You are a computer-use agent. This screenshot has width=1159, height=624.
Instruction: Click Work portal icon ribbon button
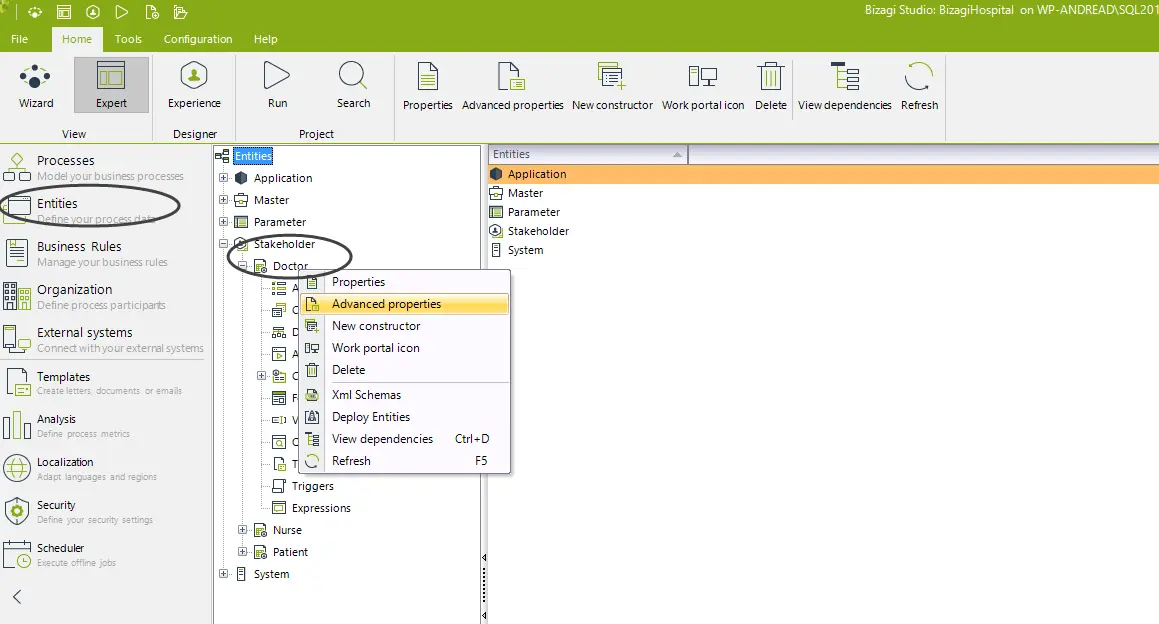(702, 87)
